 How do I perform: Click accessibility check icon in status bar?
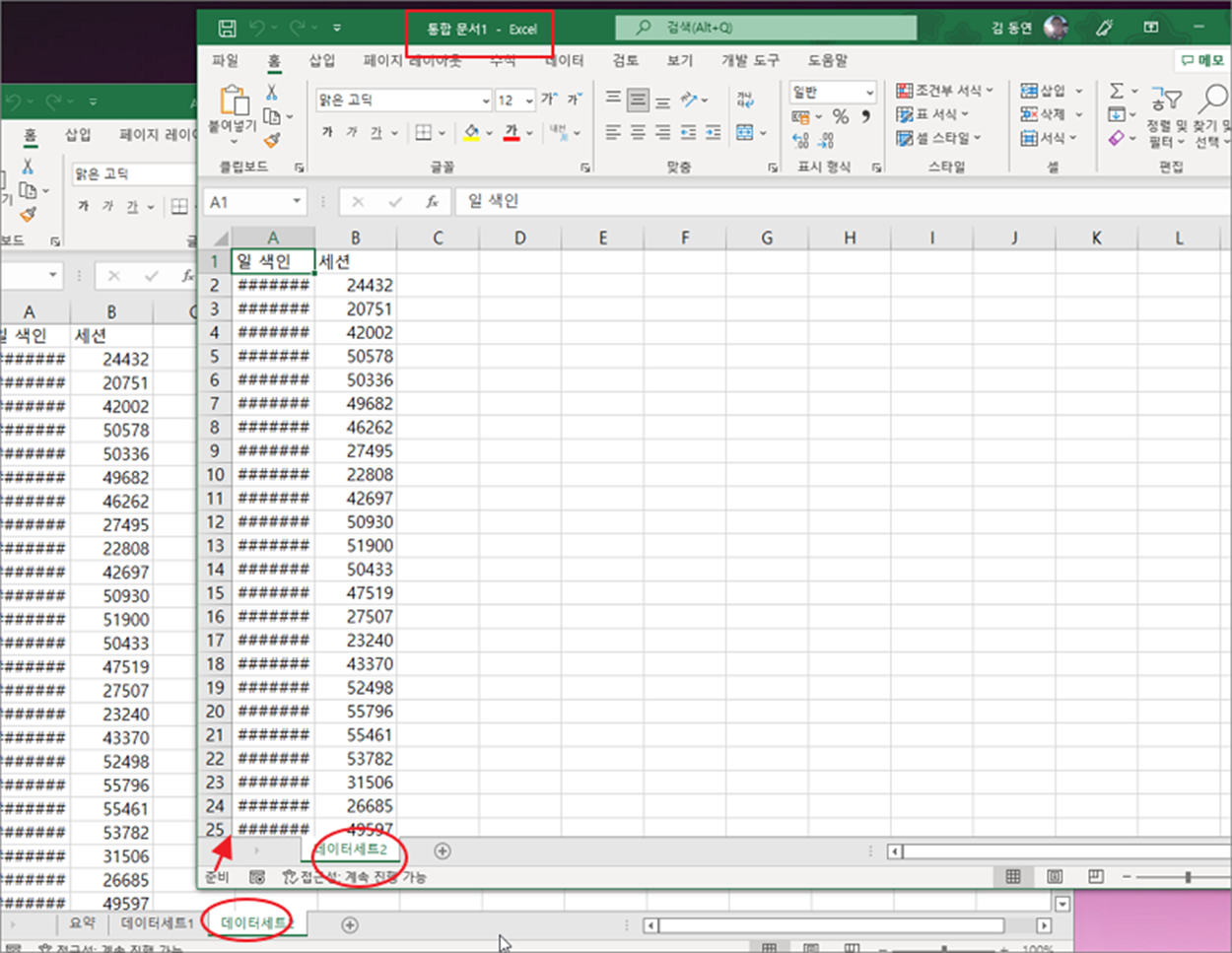pos(290,876)
